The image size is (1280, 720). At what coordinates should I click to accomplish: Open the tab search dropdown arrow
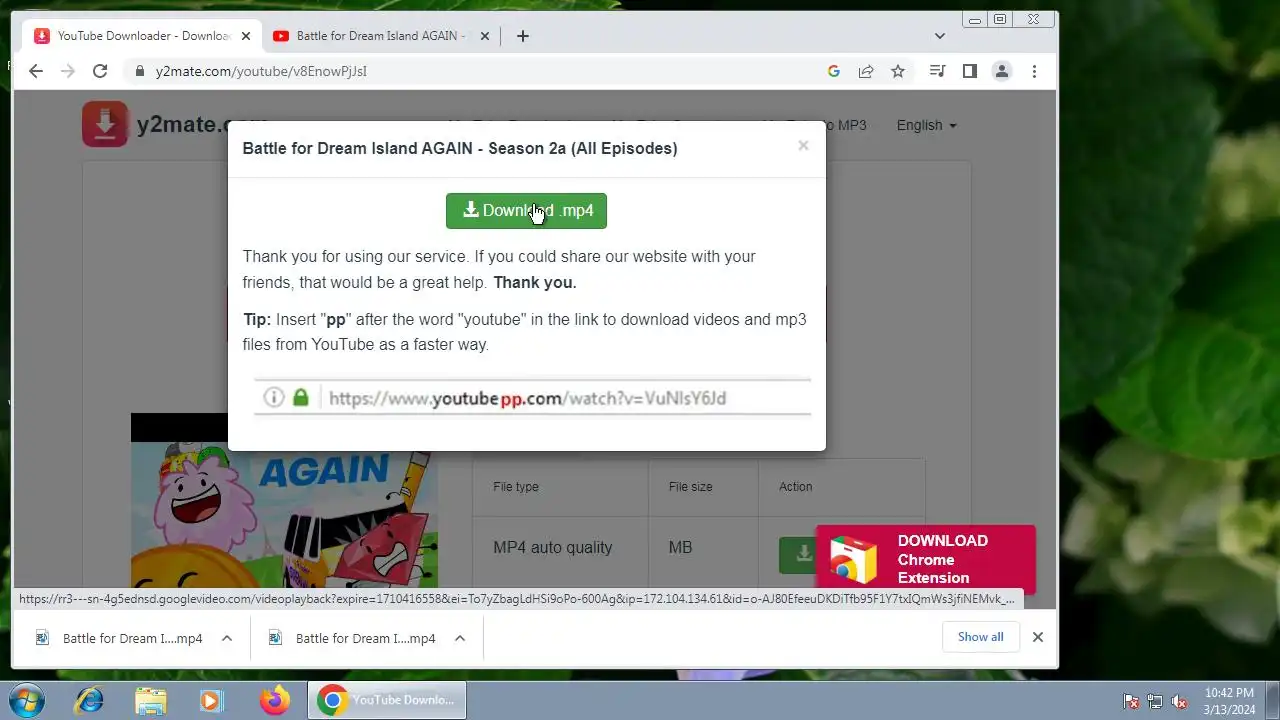tap(940, 36)
